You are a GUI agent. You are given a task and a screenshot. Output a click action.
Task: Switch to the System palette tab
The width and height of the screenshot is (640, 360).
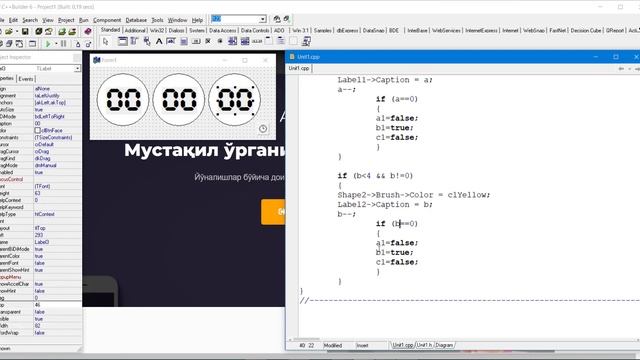click(x=197, y=31)
